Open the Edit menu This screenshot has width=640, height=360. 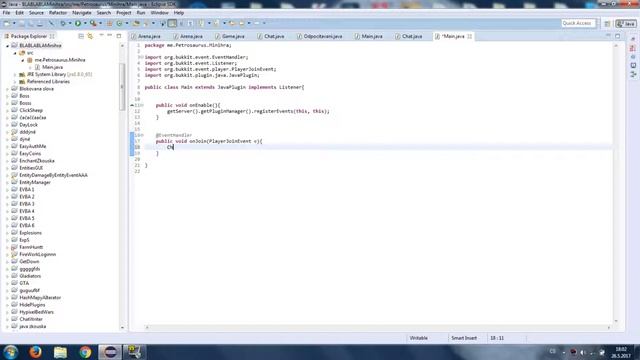point(19,13)
